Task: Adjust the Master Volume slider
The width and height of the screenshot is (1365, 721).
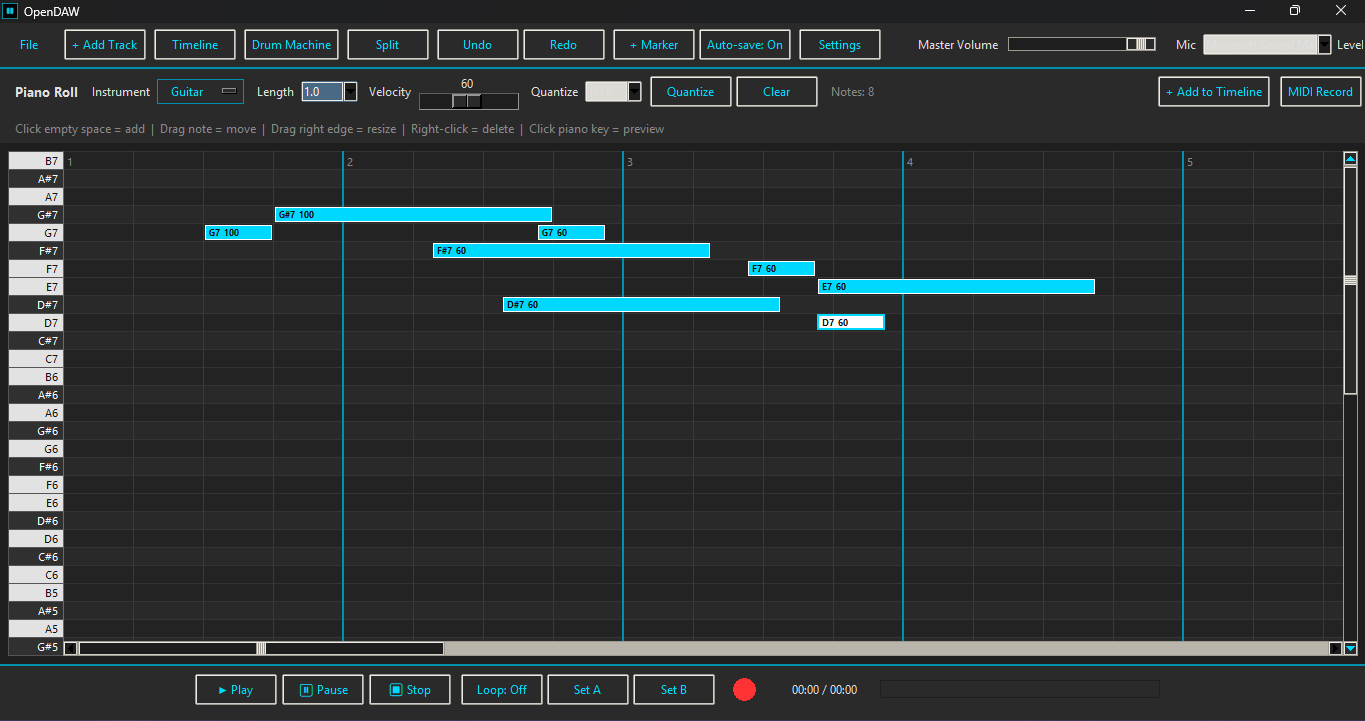Action: (1080, 44)
